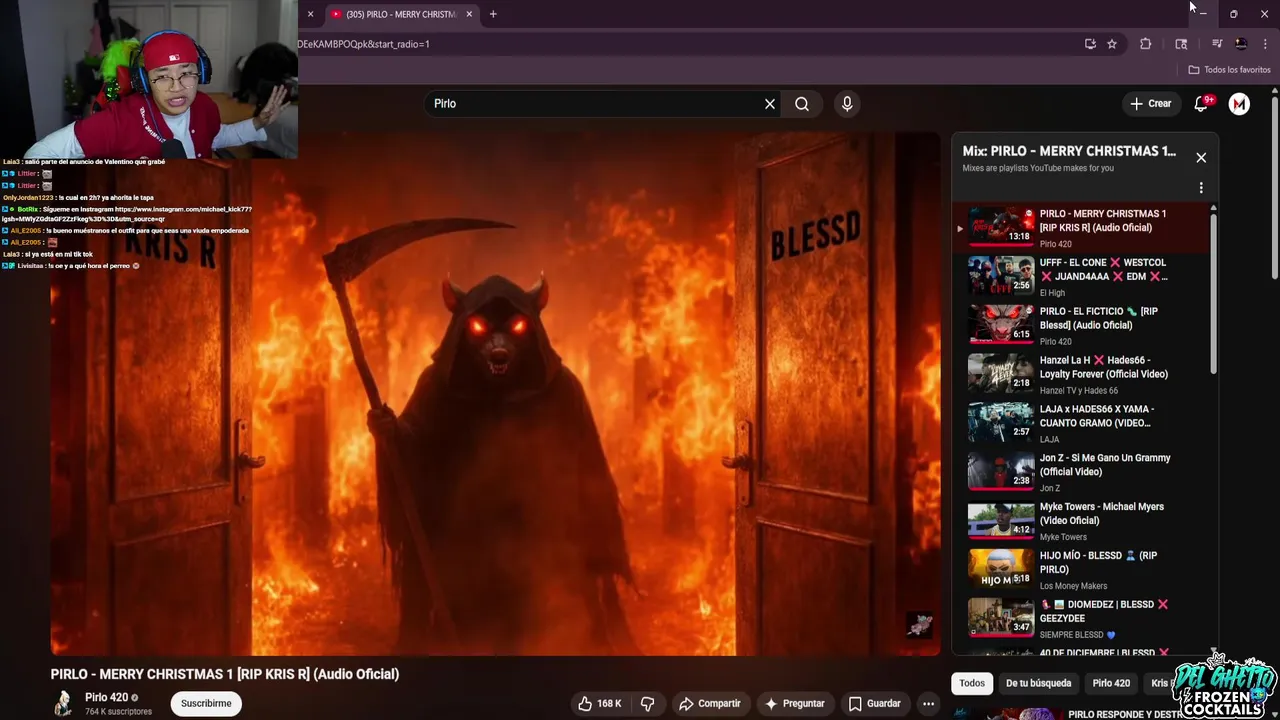Open a new browser tab

[493, 14]
